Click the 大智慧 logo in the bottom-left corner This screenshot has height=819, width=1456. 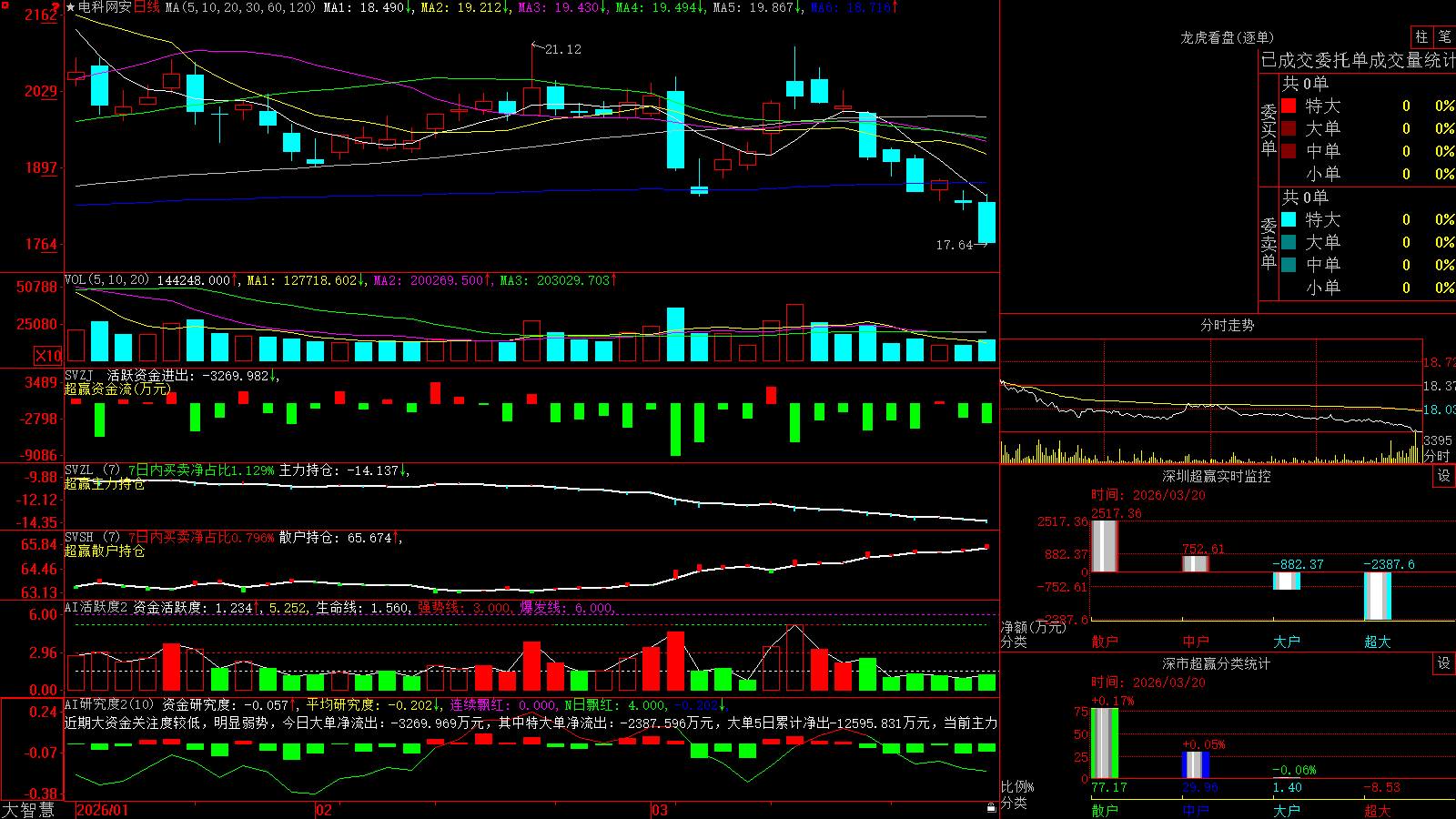[x=28, y=810]
